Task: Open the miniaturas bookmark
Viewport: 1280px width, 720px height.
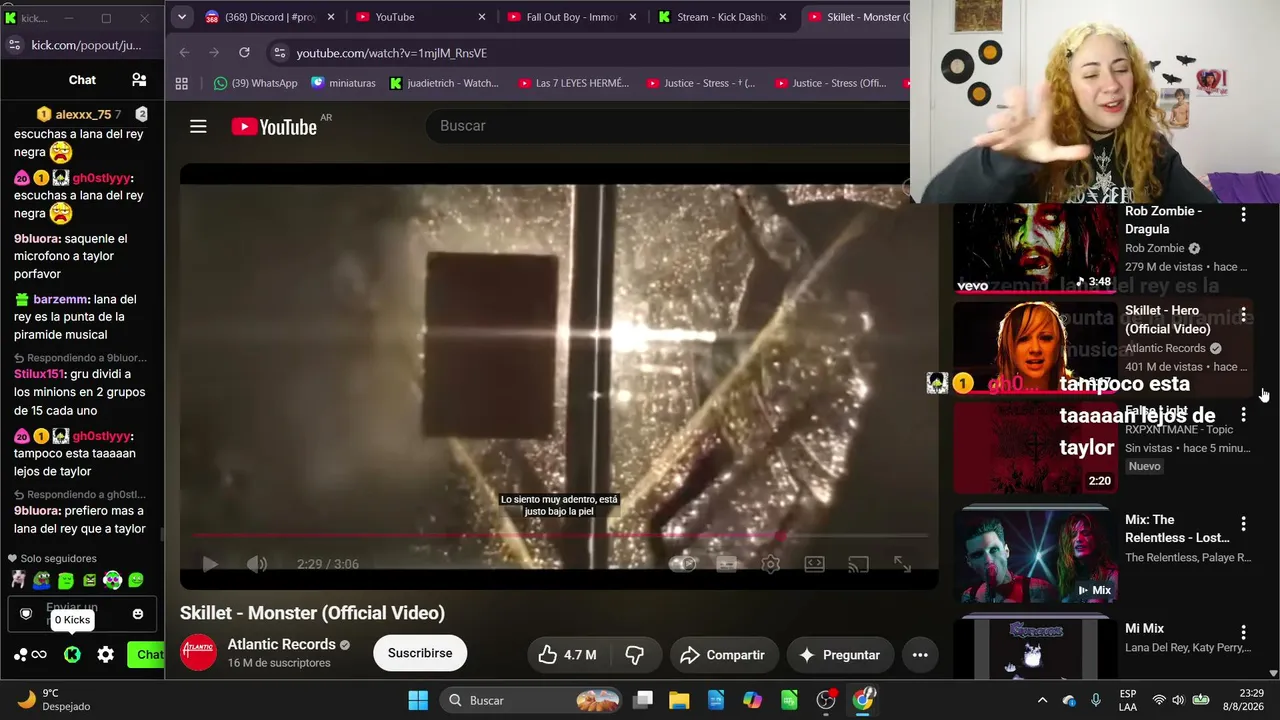Action: 343,83
